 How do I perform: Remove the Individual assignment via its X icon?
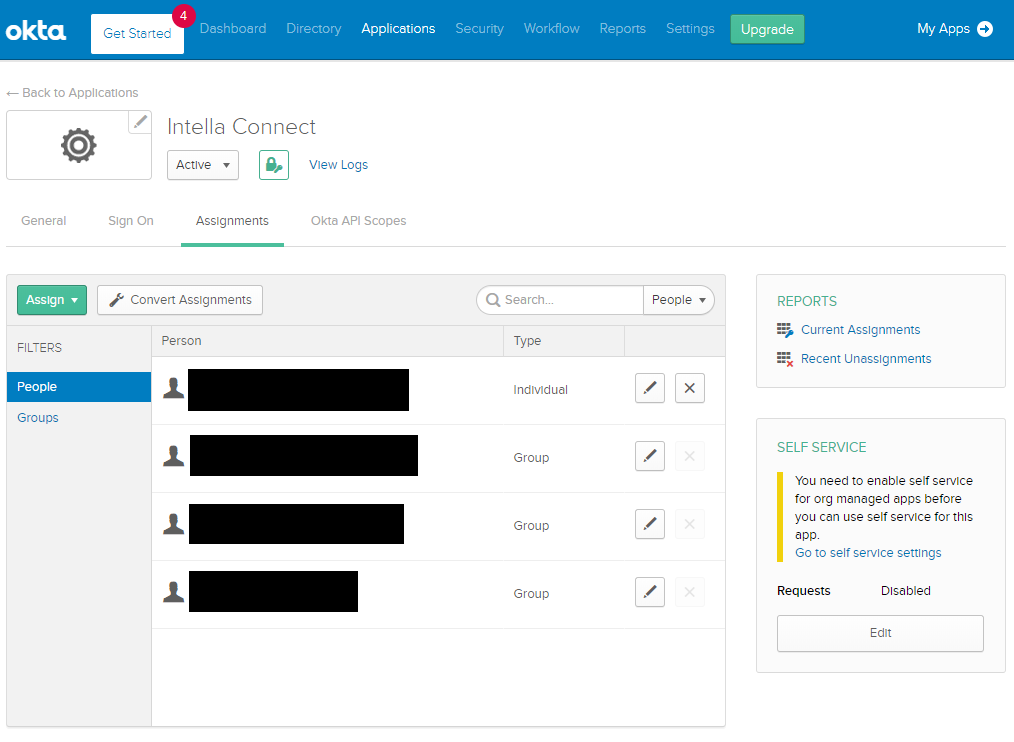click(x=689, y=388)
